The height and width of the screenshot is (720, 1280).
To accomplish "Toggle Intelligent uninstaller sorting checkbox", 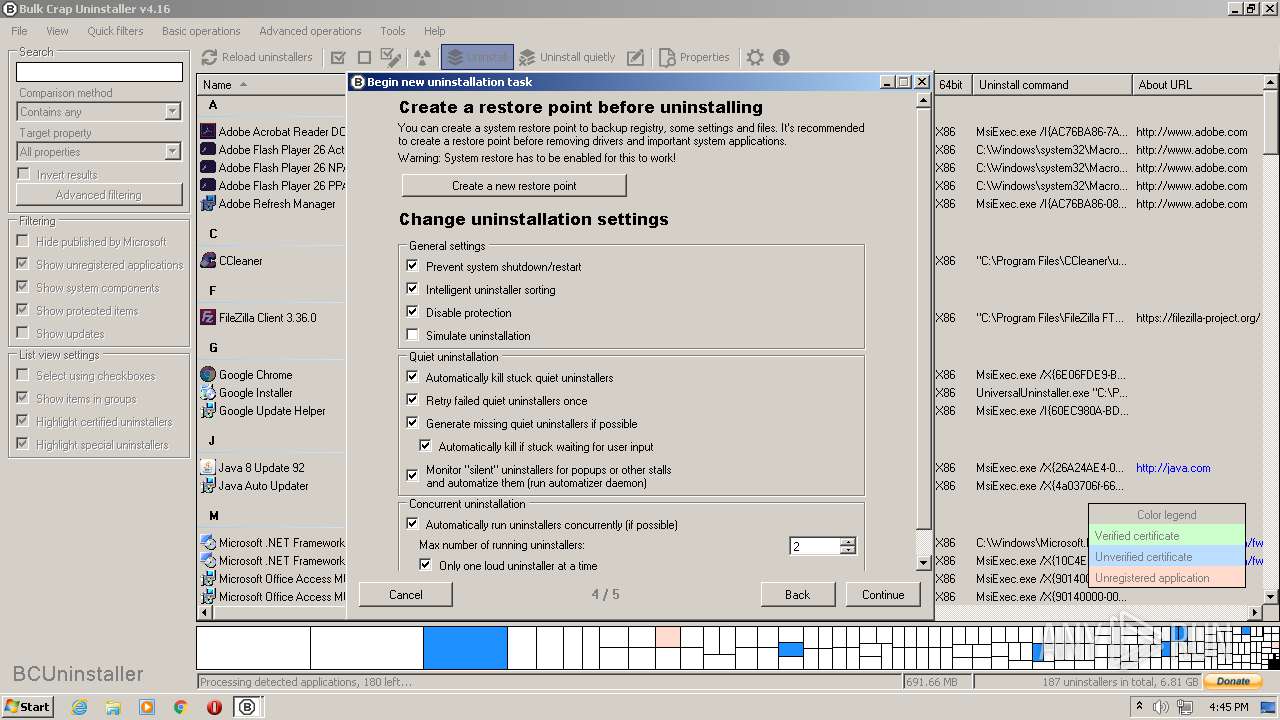I will [412, 289].
